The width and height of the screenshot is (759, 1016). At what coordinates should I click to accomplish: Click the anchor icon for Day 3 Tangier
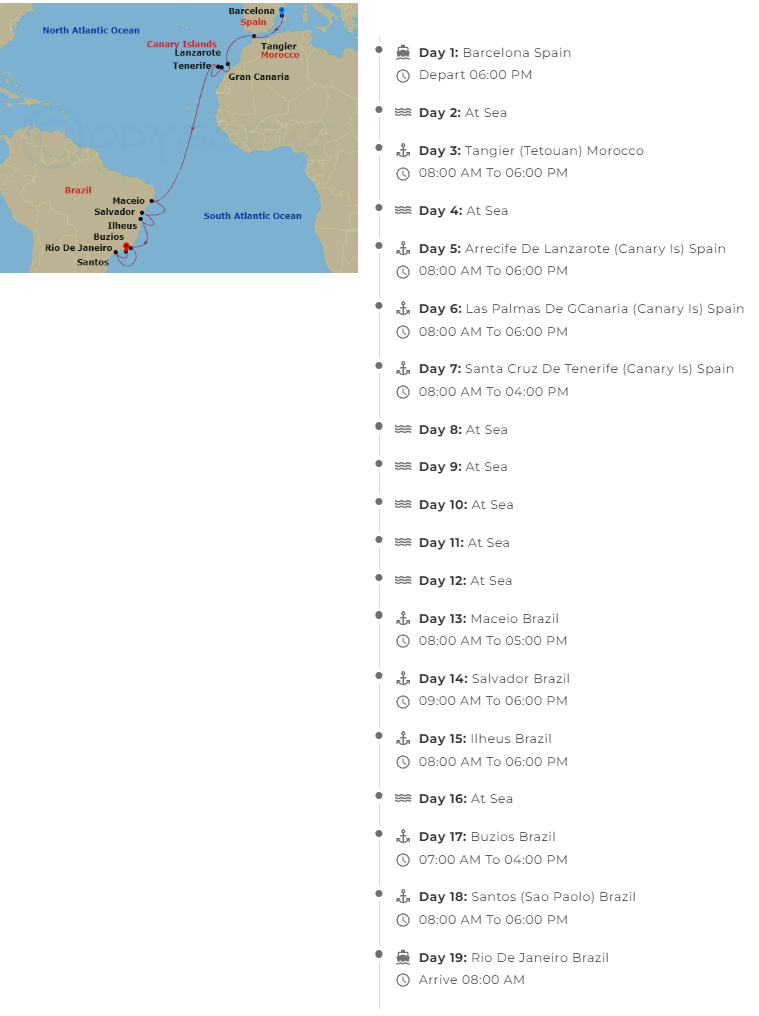[403, 151]
